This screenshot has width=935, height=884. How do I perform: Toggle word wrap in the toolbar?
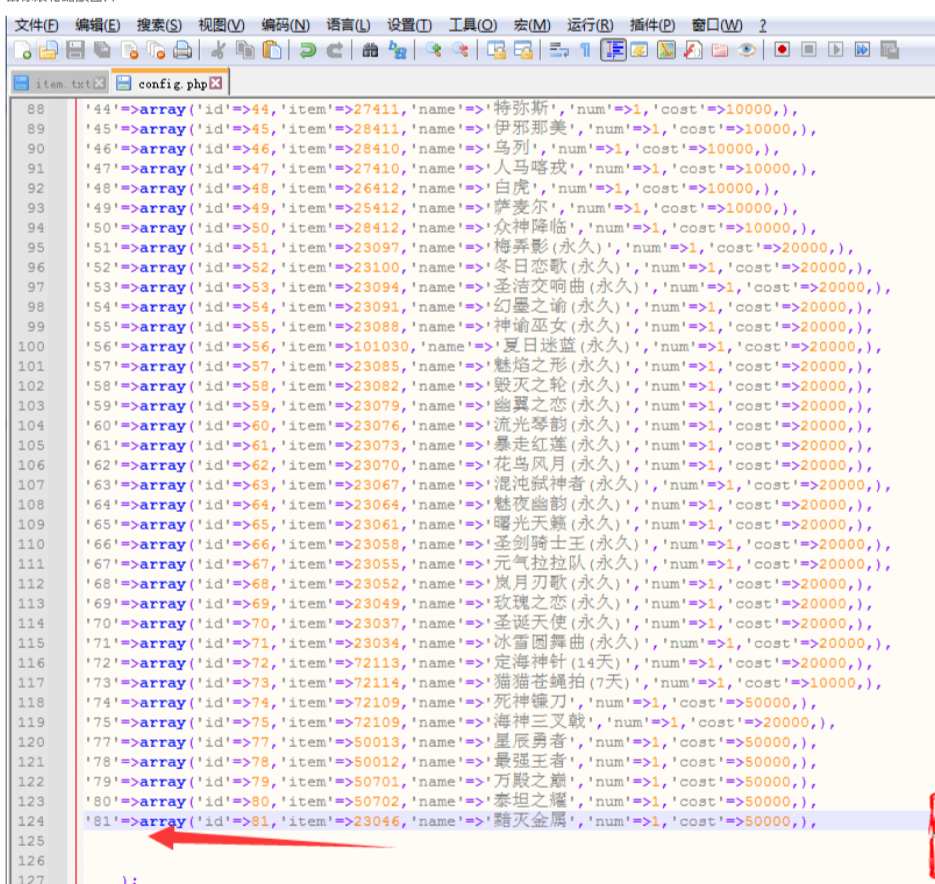(x=559, y=50)
